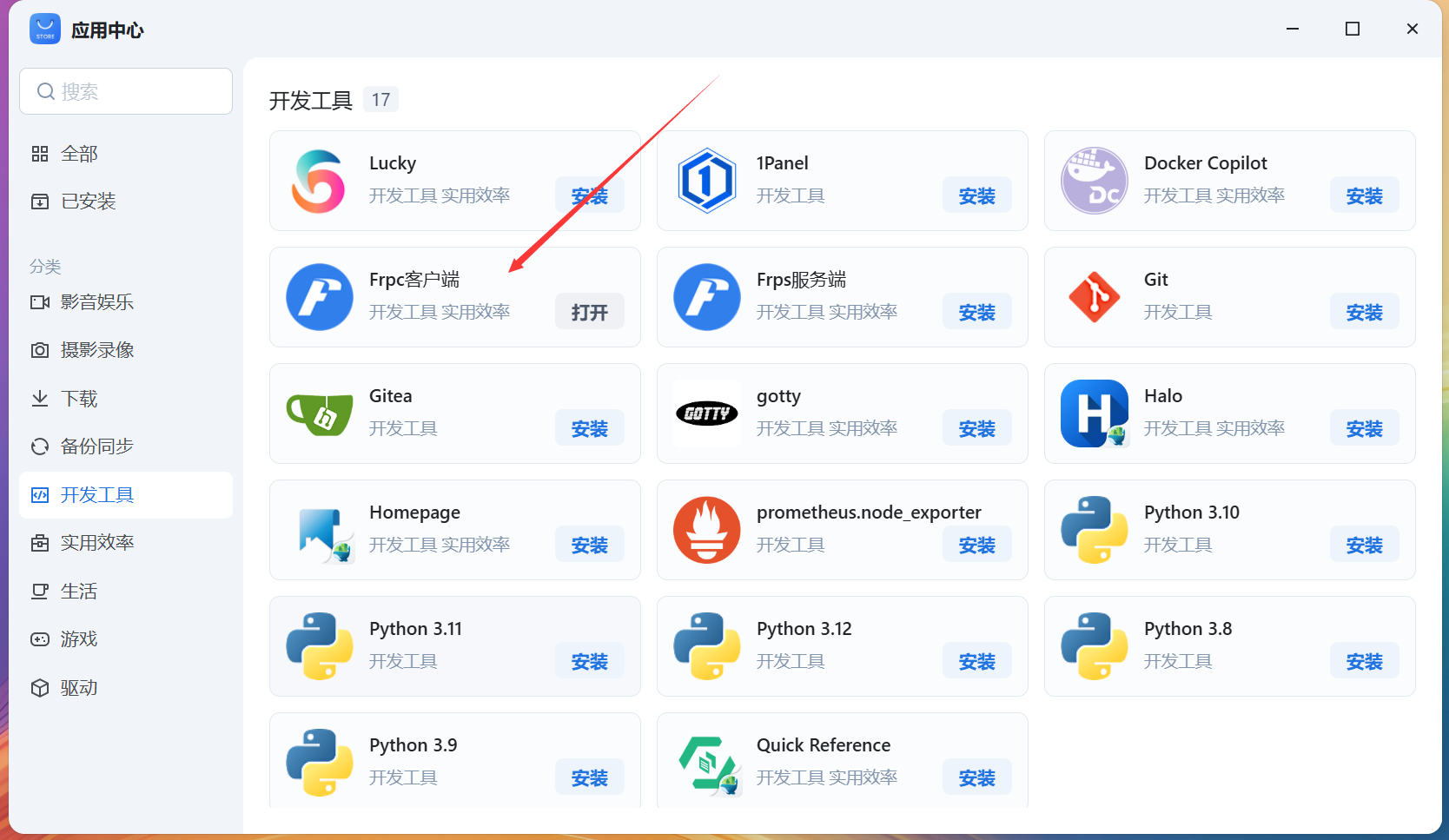This screenshot has width=1449, height=840.
Task: Install Python 3.10
Action: (1365, 546)
